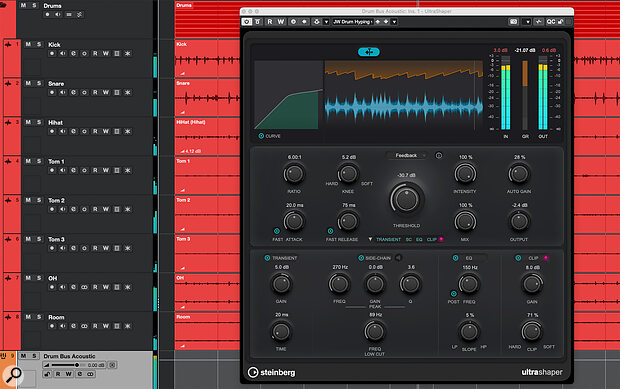
Task: Click group editing '=' icon on Drums folder
Action: (69, 15)
